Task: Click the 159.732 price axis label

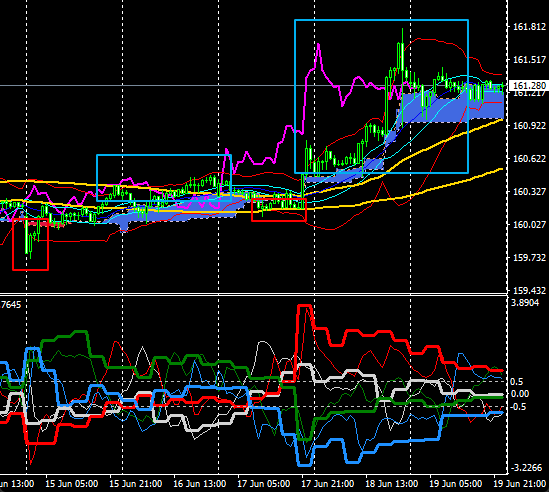Action: pyautogui.click(x=529, y=258)
